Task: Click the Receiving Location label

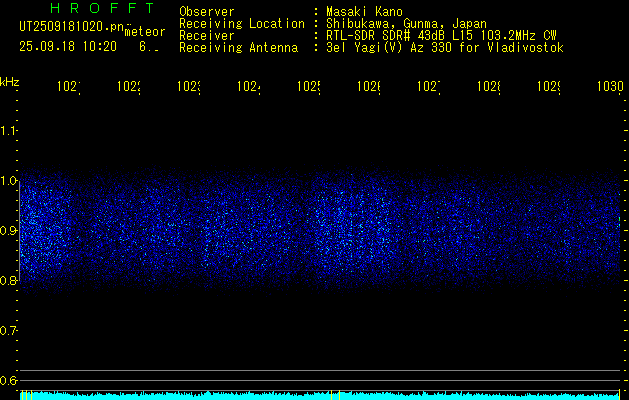Action: click(242, 24)
